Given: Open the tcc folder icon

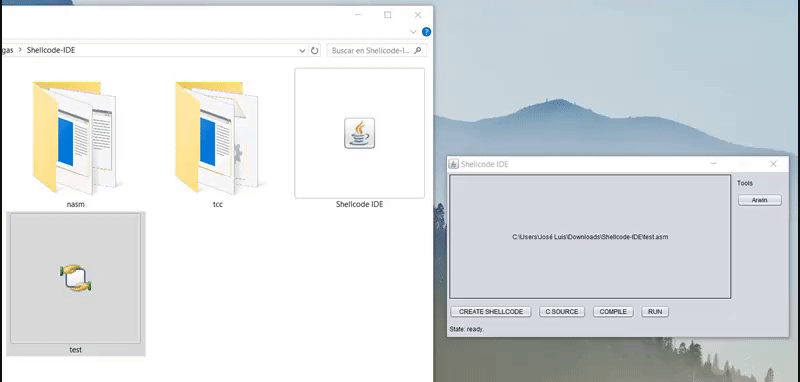Looking at the screenshot, I should pyautogui.click(x=217, y=138).
